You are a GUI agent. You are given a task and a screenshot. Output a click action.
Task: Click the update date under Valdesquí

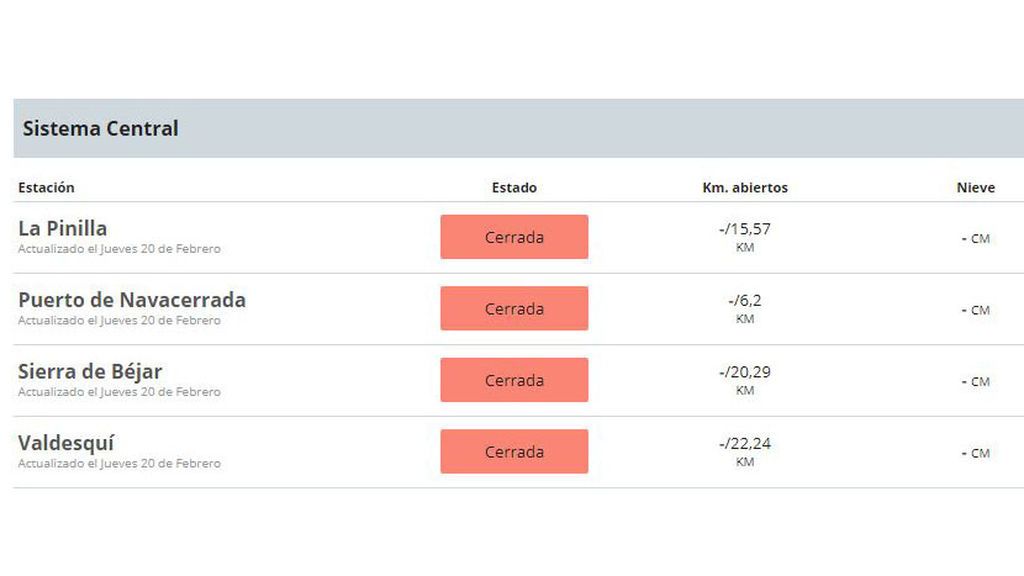[x=120, y=464]
